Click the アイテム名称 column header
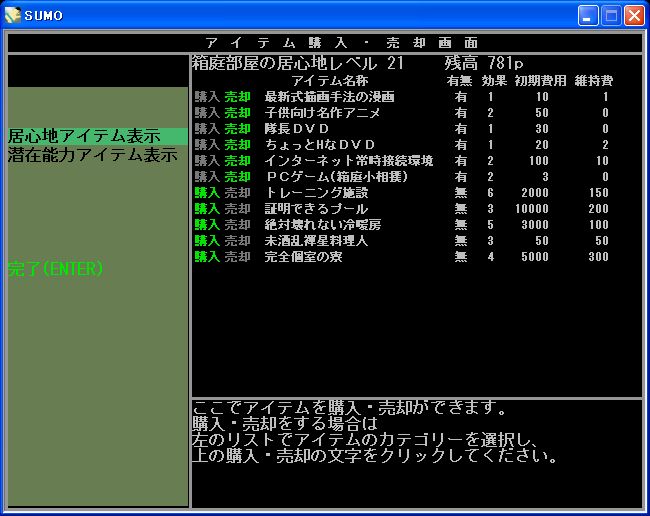This screenshot has width=650, height=516. [329, 81]
